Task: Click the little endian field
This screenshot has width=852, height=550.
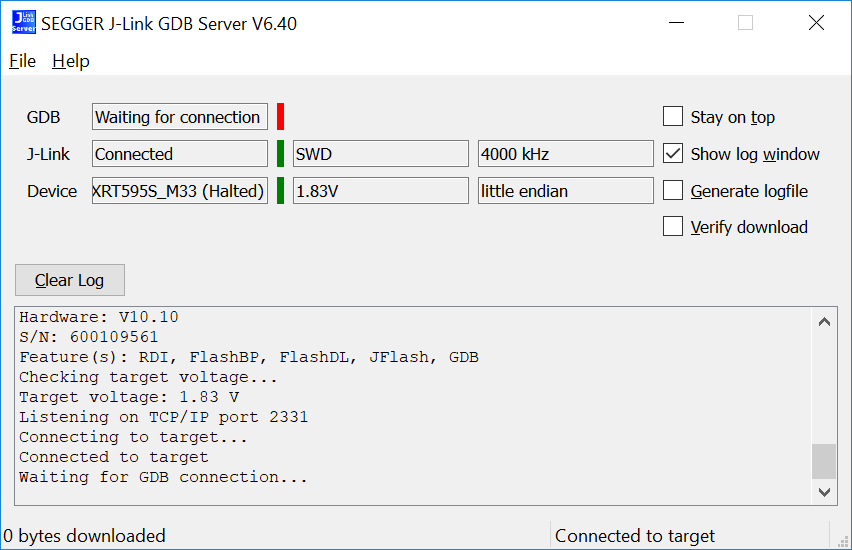Action: (565, 190)
